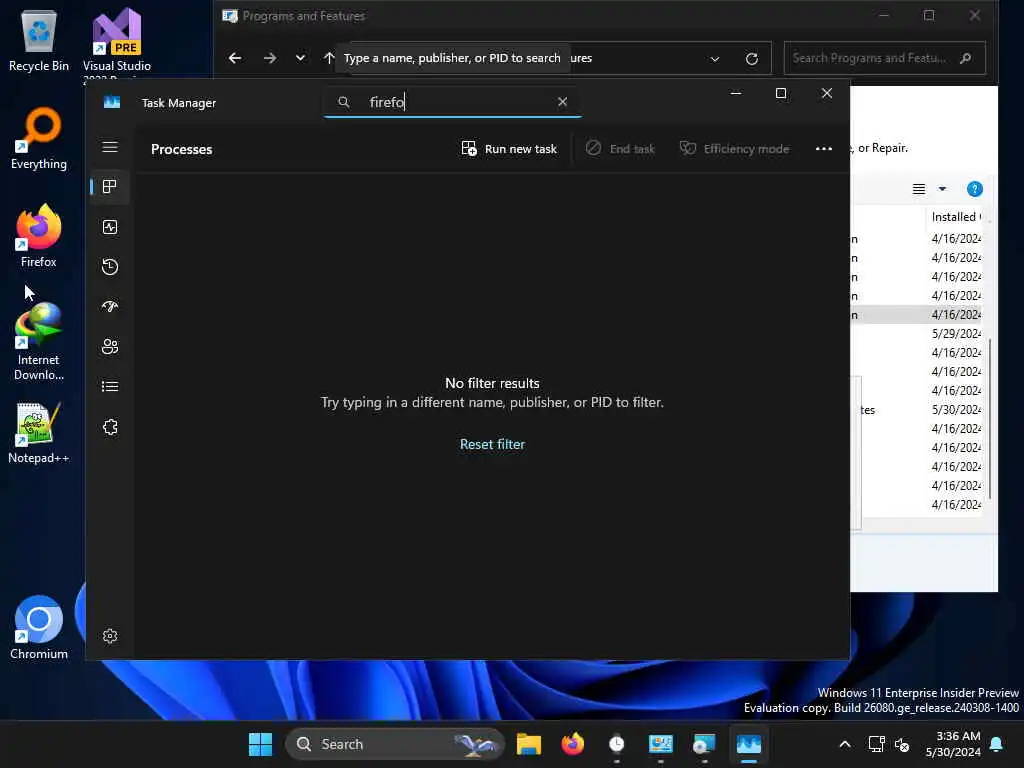Click the Efficiency mode button

click(x=734, y=149)
